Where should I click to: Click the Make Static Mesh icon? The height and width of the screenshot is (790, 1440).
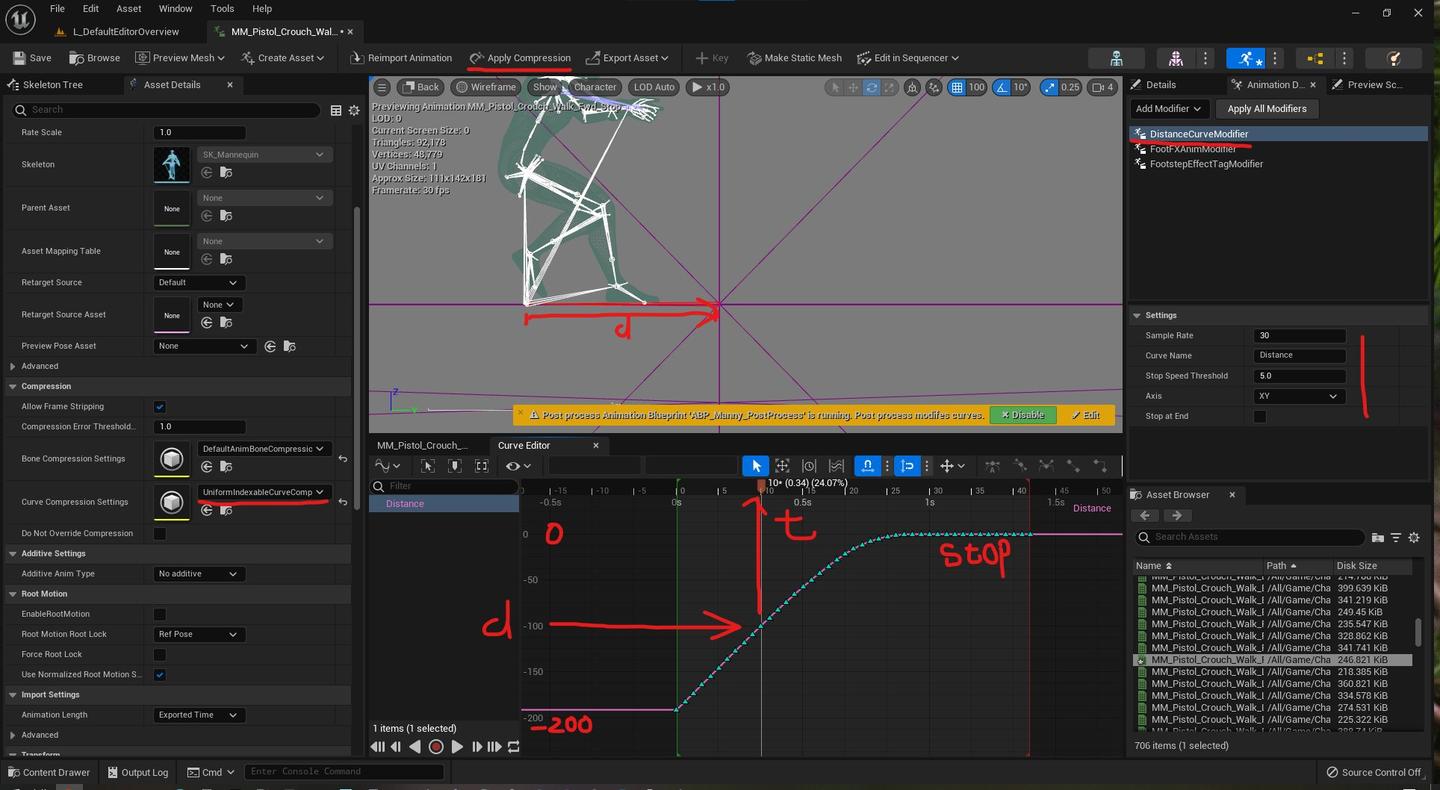pos(754,58)
